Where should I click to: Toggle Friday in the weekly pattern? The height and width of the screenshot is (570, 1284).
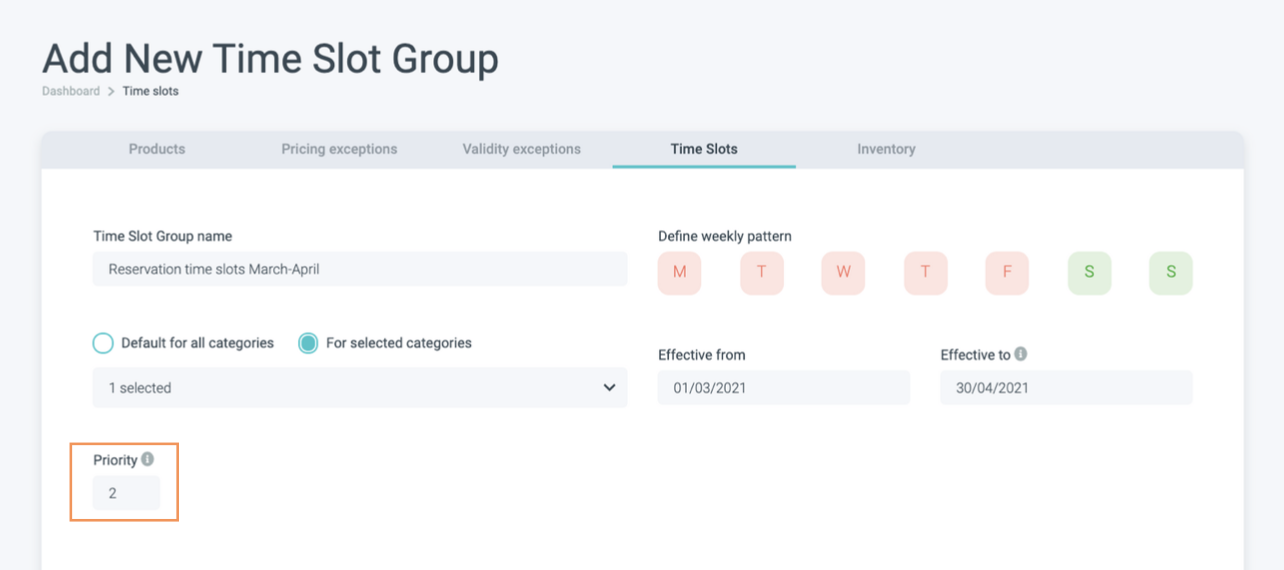1007,273
